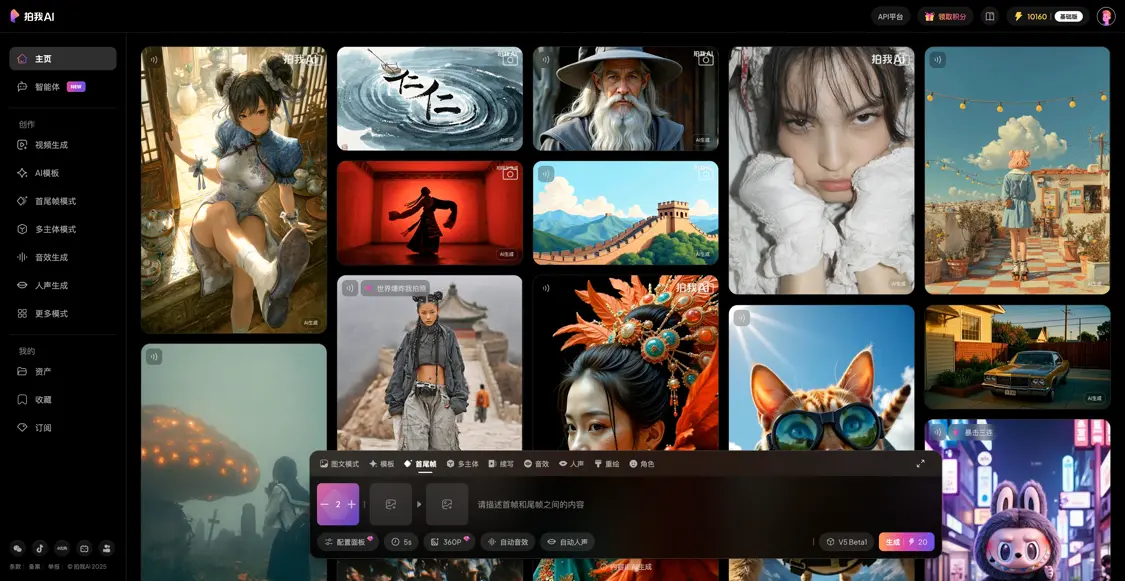Click the last frame image upload box

[x=447, y=504]
